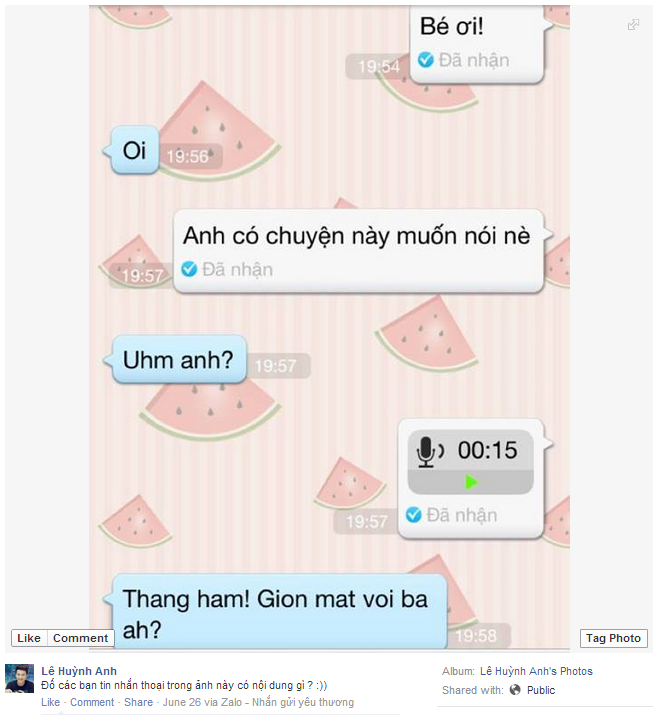Viewport: 661px width, 715px height.
Task: Click the Tag Photo button
Action: 613,638
